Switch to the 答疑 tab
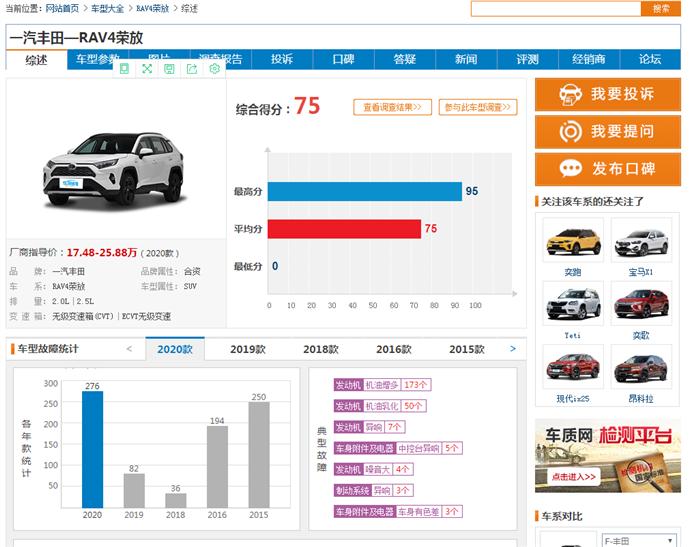Image resolution: width=700 pixels, height=547 pixels. click(x=405, y=59)
